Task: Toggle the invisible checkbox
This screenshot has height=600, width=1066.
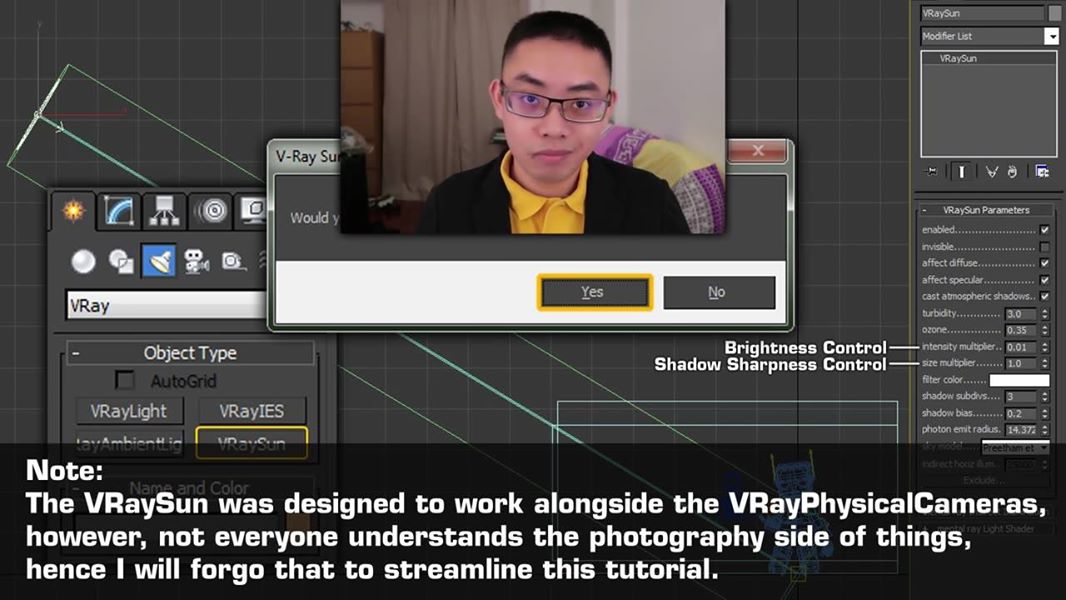Action: 1045,247
